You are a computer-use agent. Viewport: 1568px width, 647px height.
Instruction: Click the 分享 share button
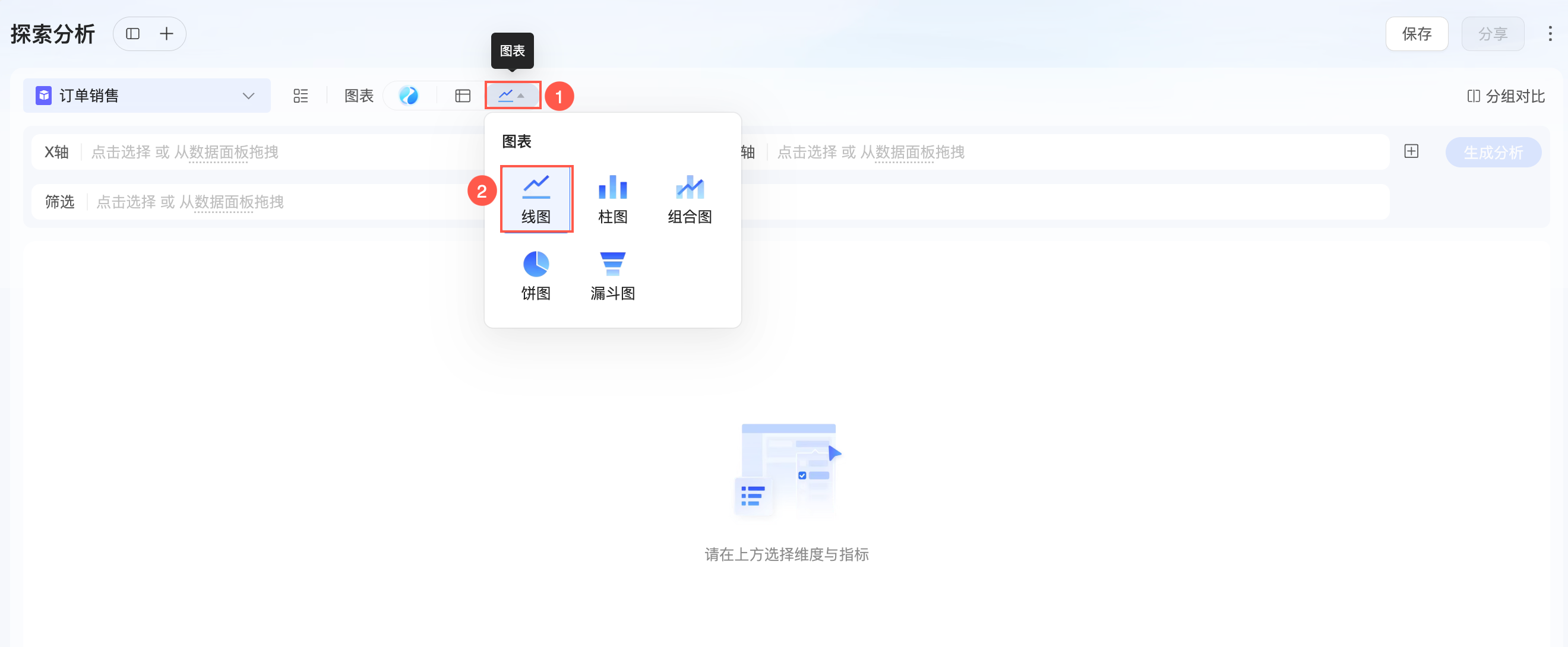pos(1493,34)
